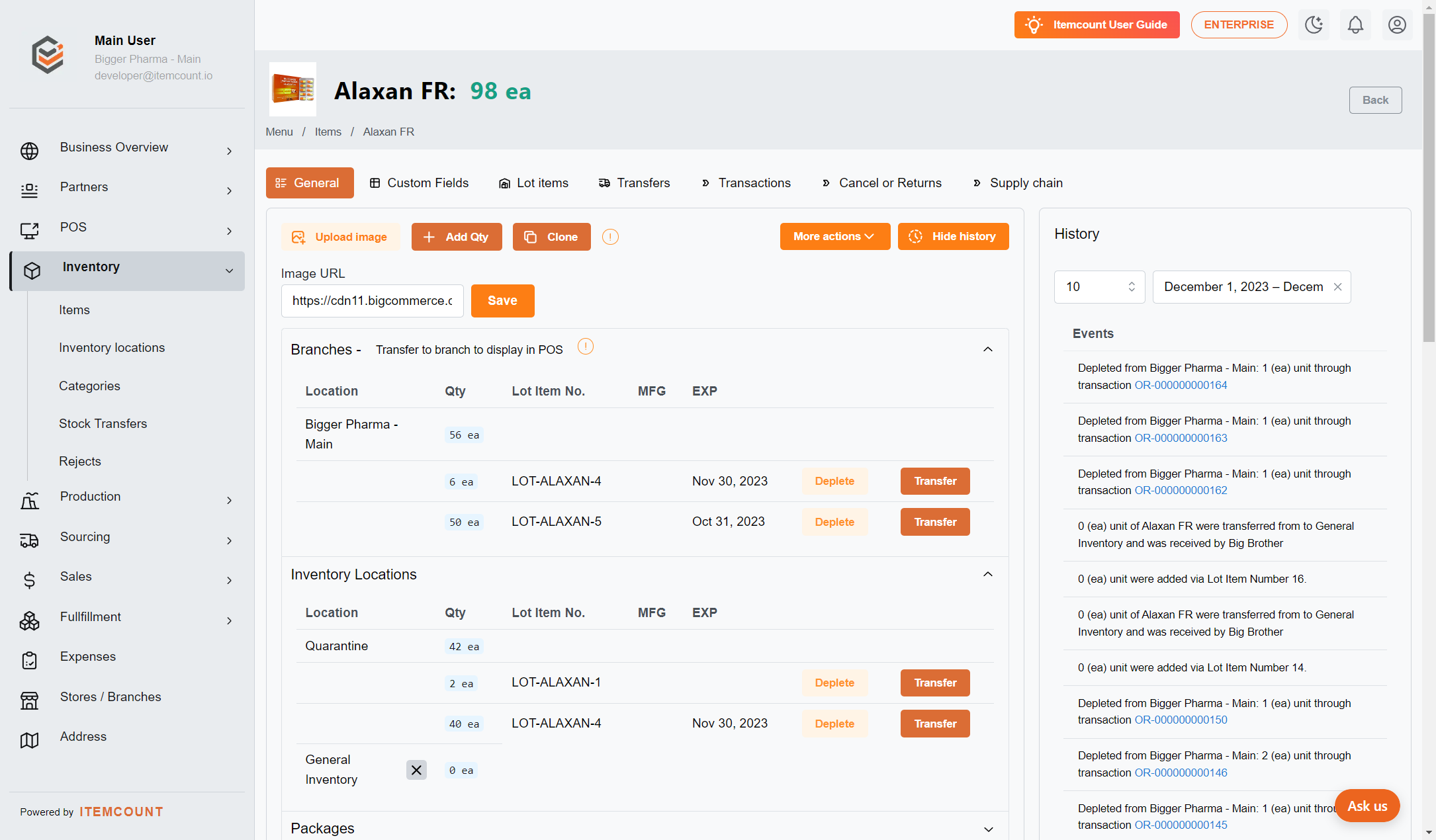Open the Transfers tab

point(634,183)
